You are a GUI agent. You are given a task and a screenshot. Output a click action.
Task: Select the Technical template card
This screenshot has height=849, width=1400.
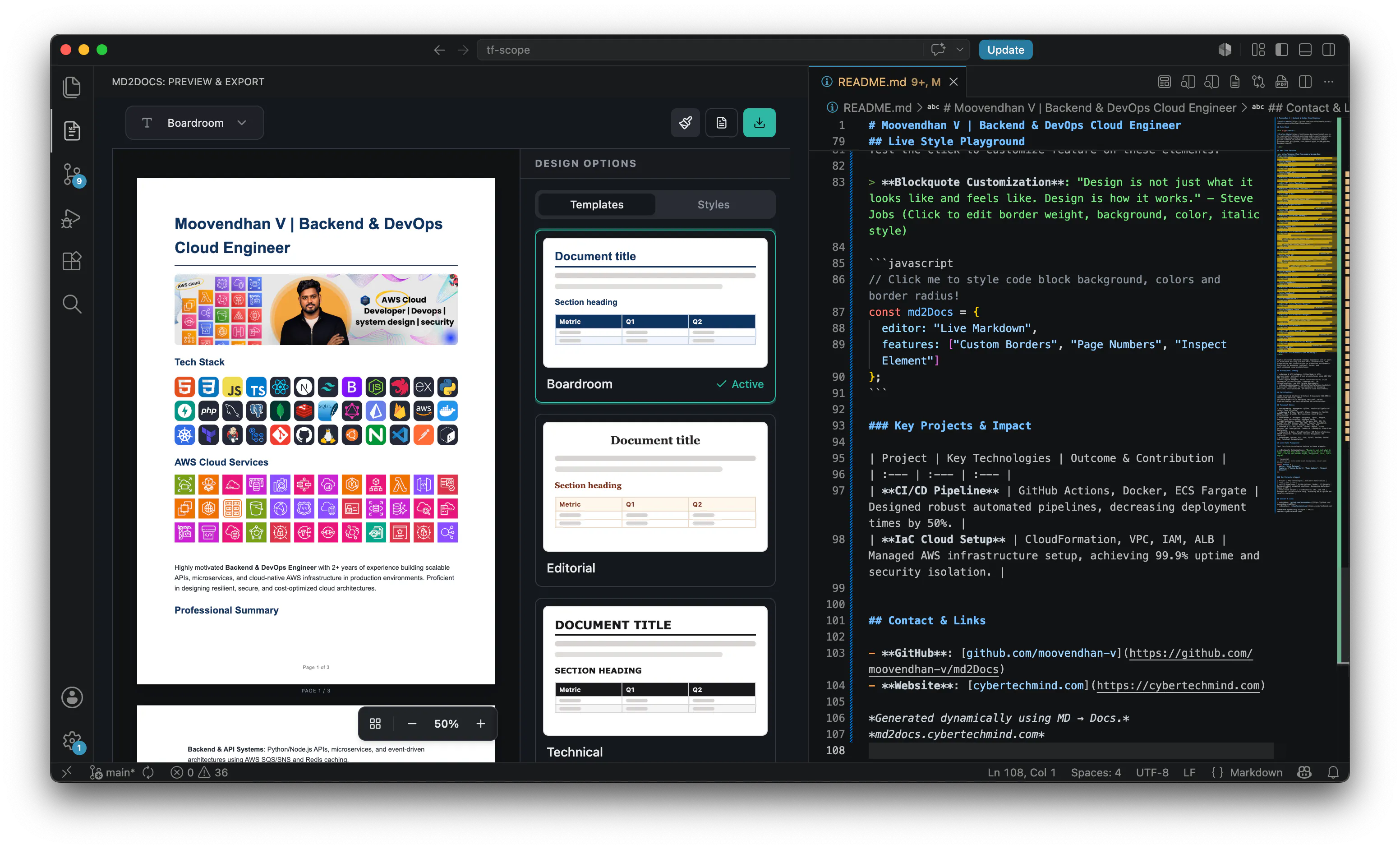tap(654, 681)
